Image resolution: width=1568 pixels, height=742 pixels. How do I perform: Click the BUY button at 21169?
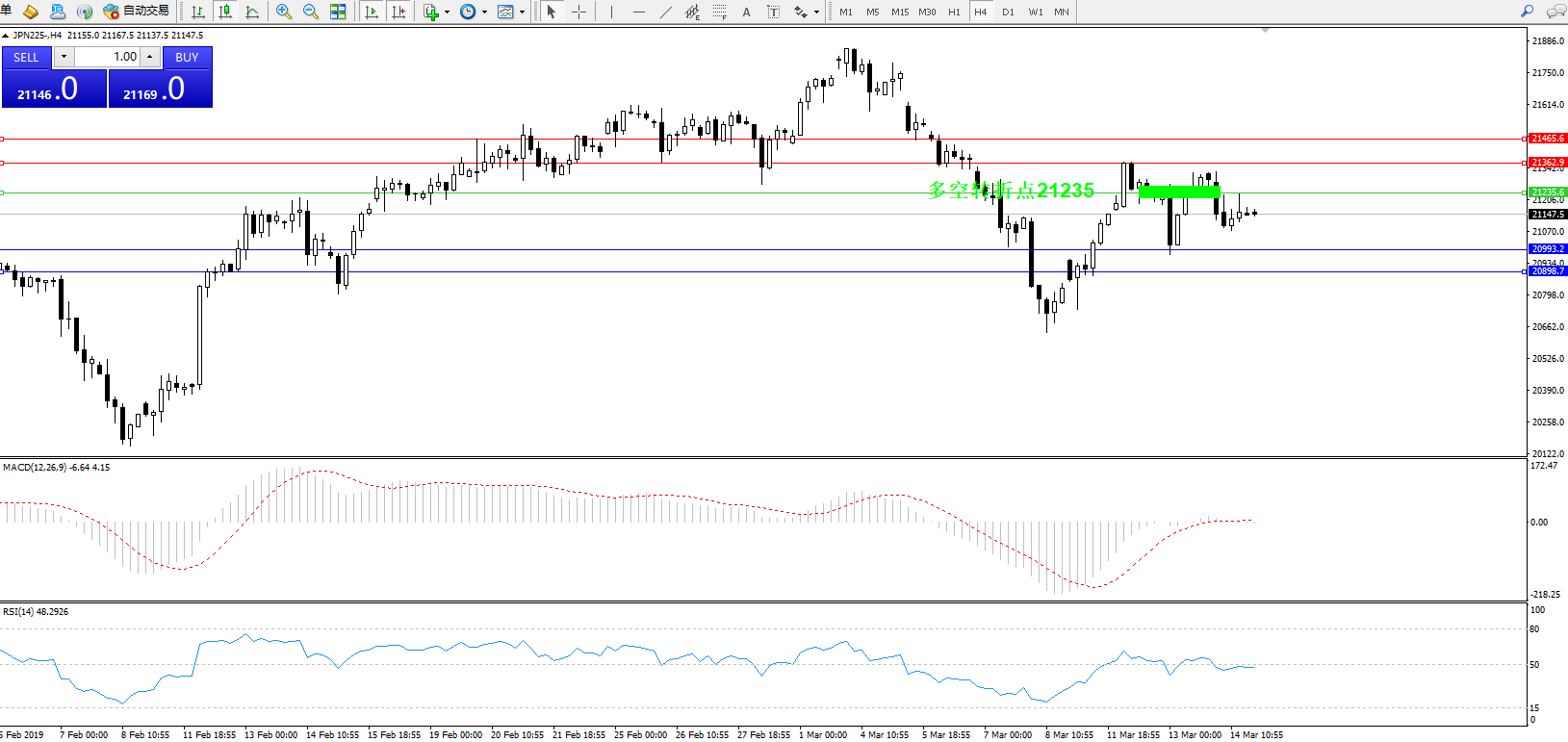pos(160,89)
